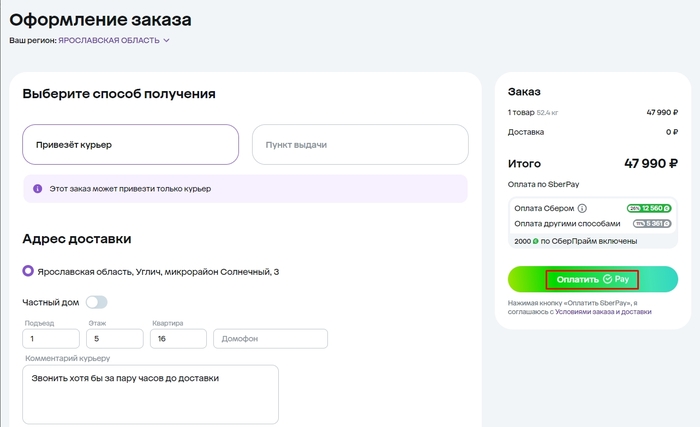Screen dimensions: 700x427
Task: Click the Подъезд input field
Action: [x=50, y=339]
